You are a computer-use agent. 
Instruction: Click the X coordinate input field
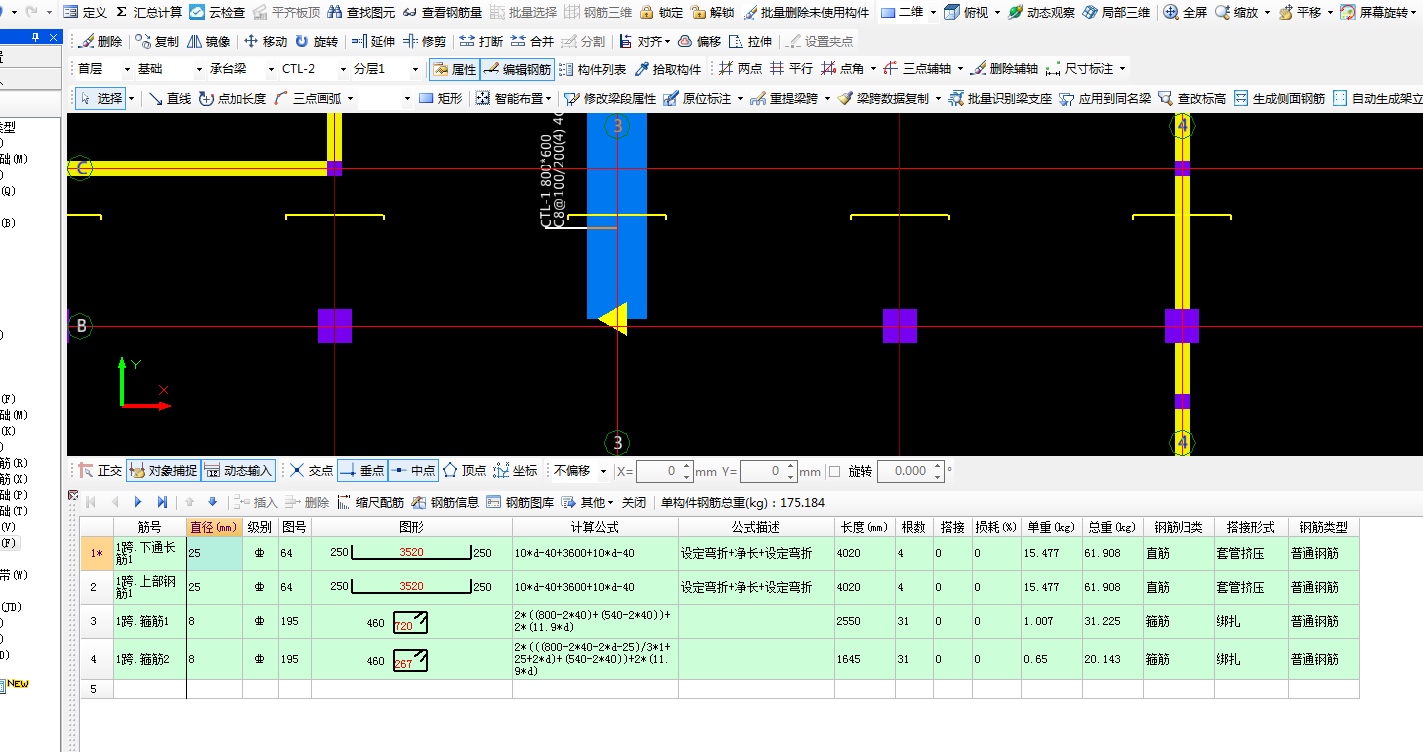[666, 471]
